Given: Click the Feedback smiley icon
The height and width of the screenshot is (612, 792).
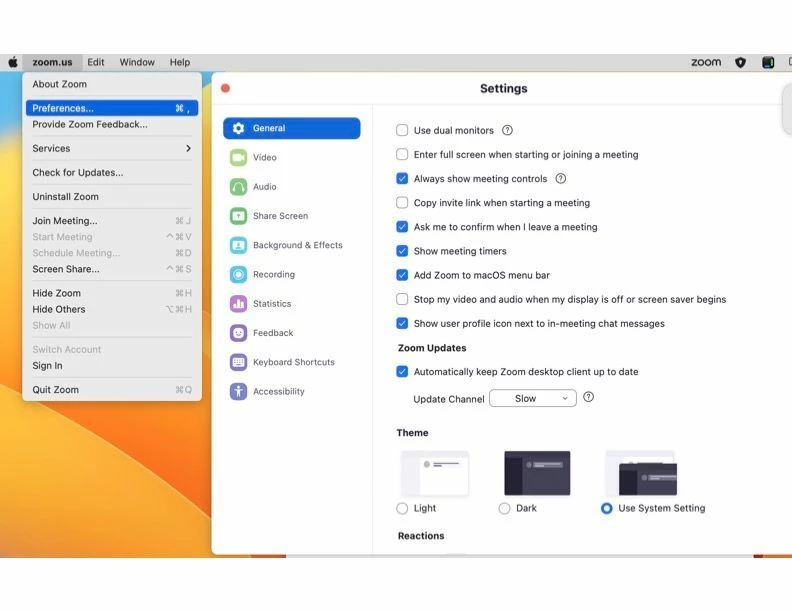Looking at the screenshot, I should pyautogui.click(x=238, y=333).
